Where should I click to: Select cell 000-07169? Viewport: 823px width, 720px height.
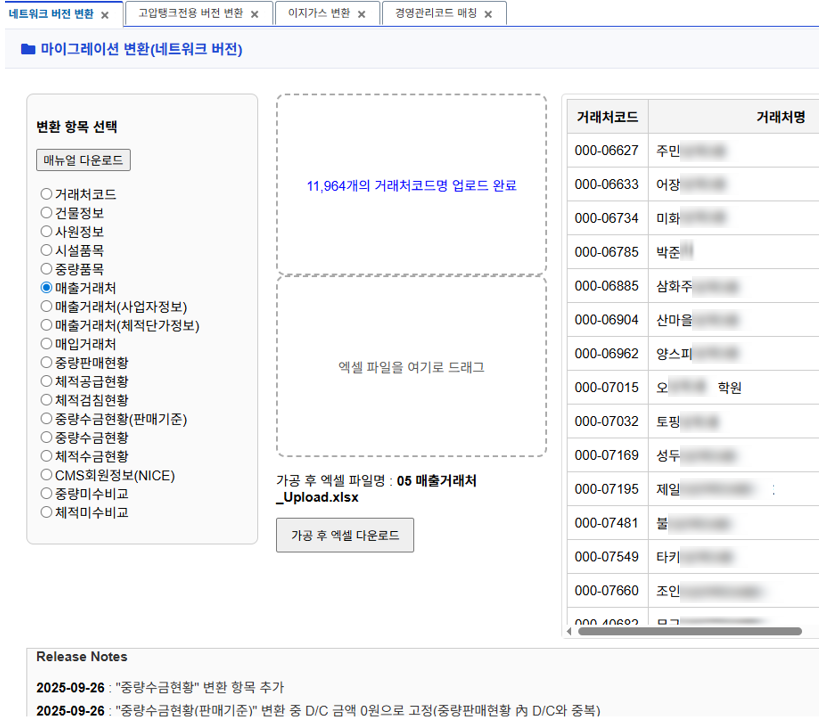[x=607, y=455]
